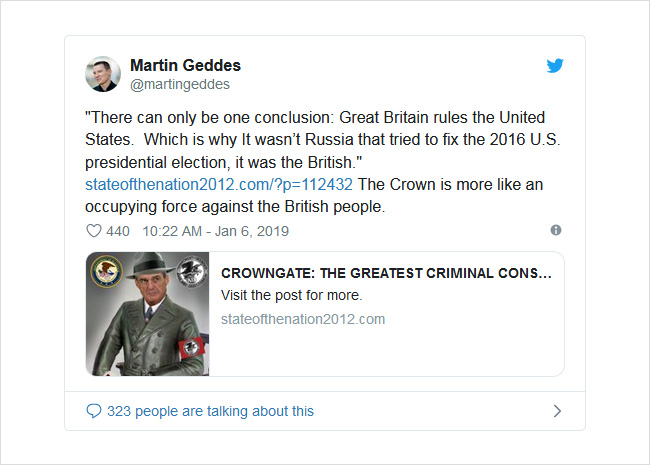Click the 10:22 AM - Jan 6, 2019 timestamp
Image resolution: width=650 pixels, height=465 pixels.
(216, 231)
